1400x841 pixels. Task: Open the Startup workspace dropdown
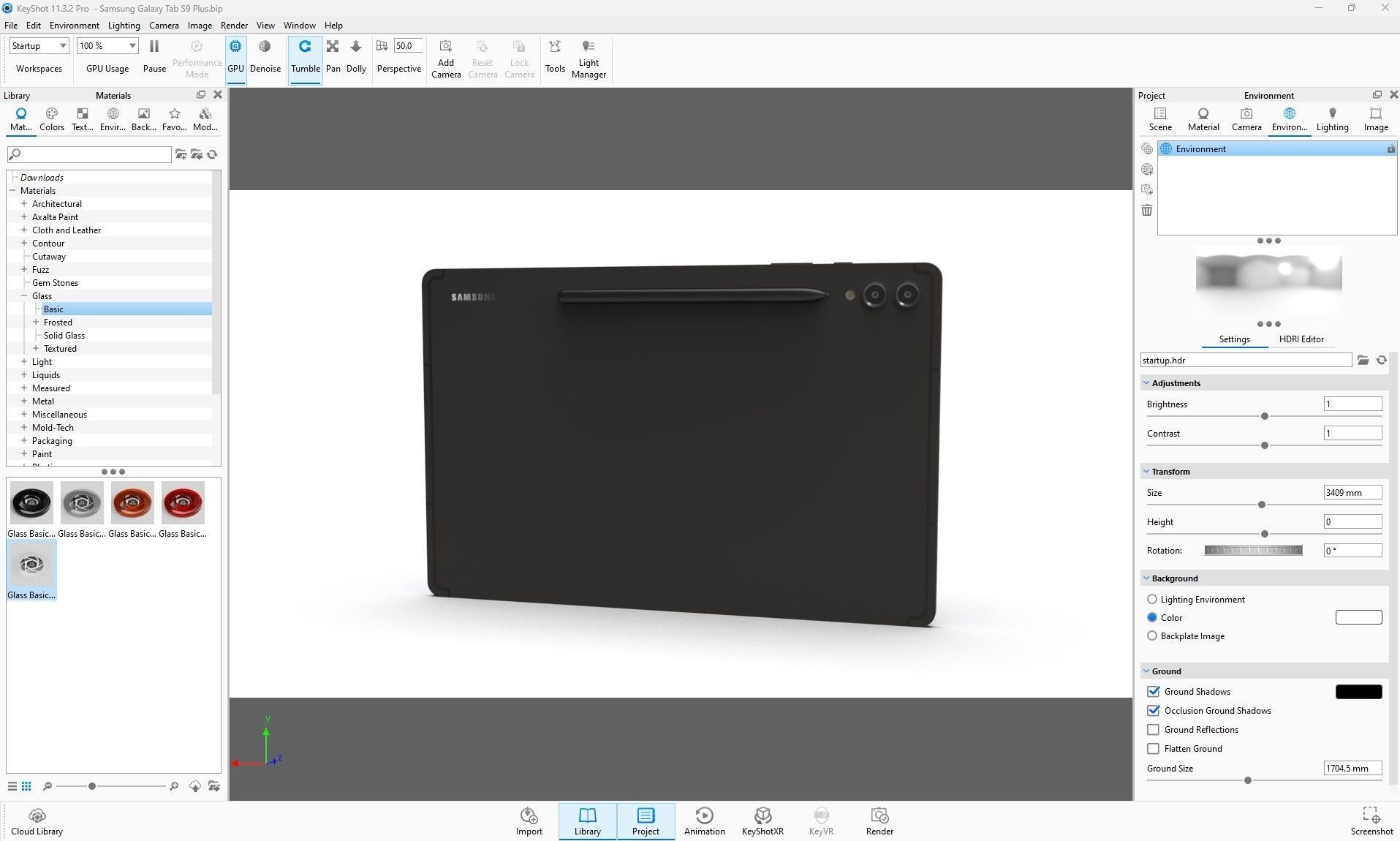tap(39, 45)
